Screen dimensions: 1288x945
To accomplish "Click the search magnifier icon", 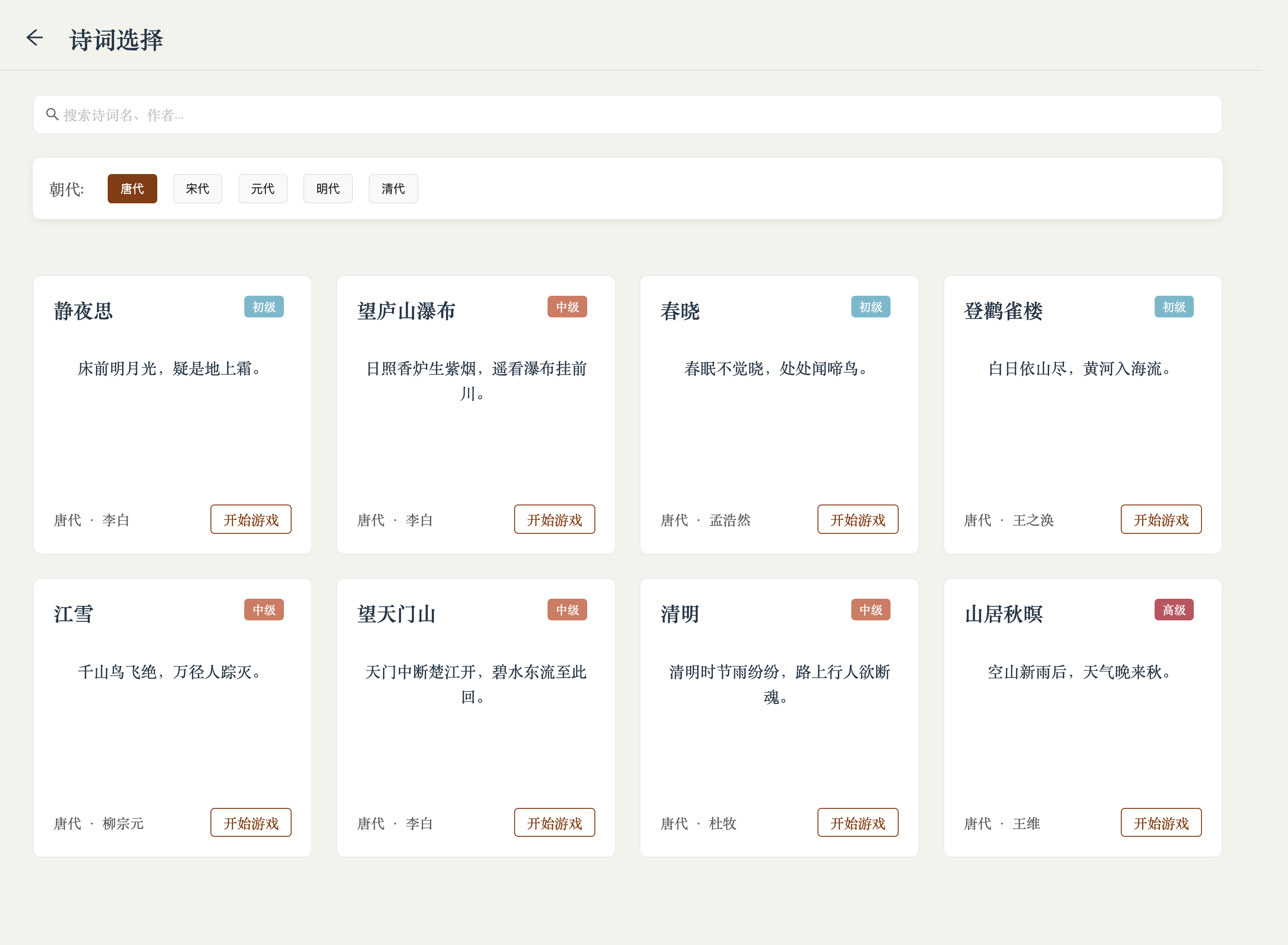I will click(52, 115).
